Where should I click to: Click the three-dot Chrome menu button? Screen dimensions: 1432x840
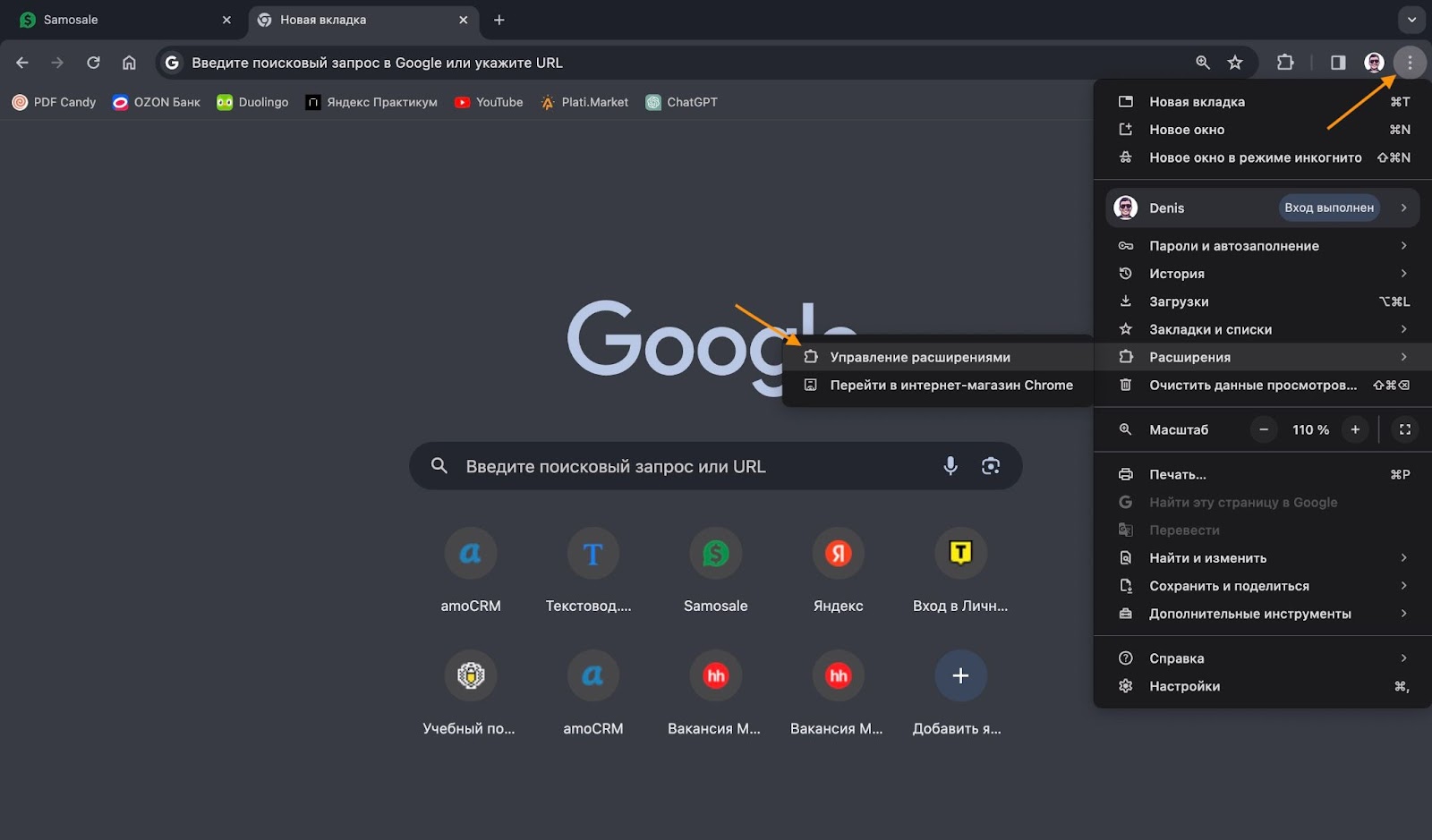click(1410, 63)
